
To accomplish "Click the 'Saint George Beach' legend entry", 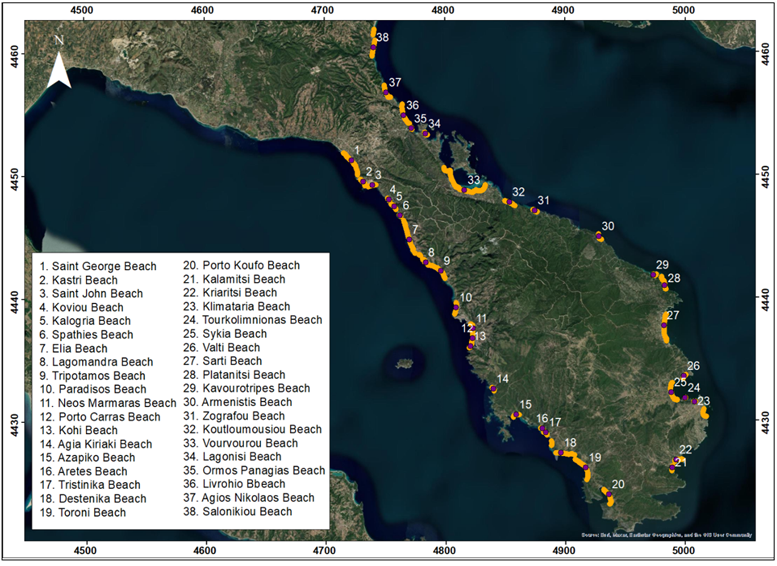I will pos(97,266).
